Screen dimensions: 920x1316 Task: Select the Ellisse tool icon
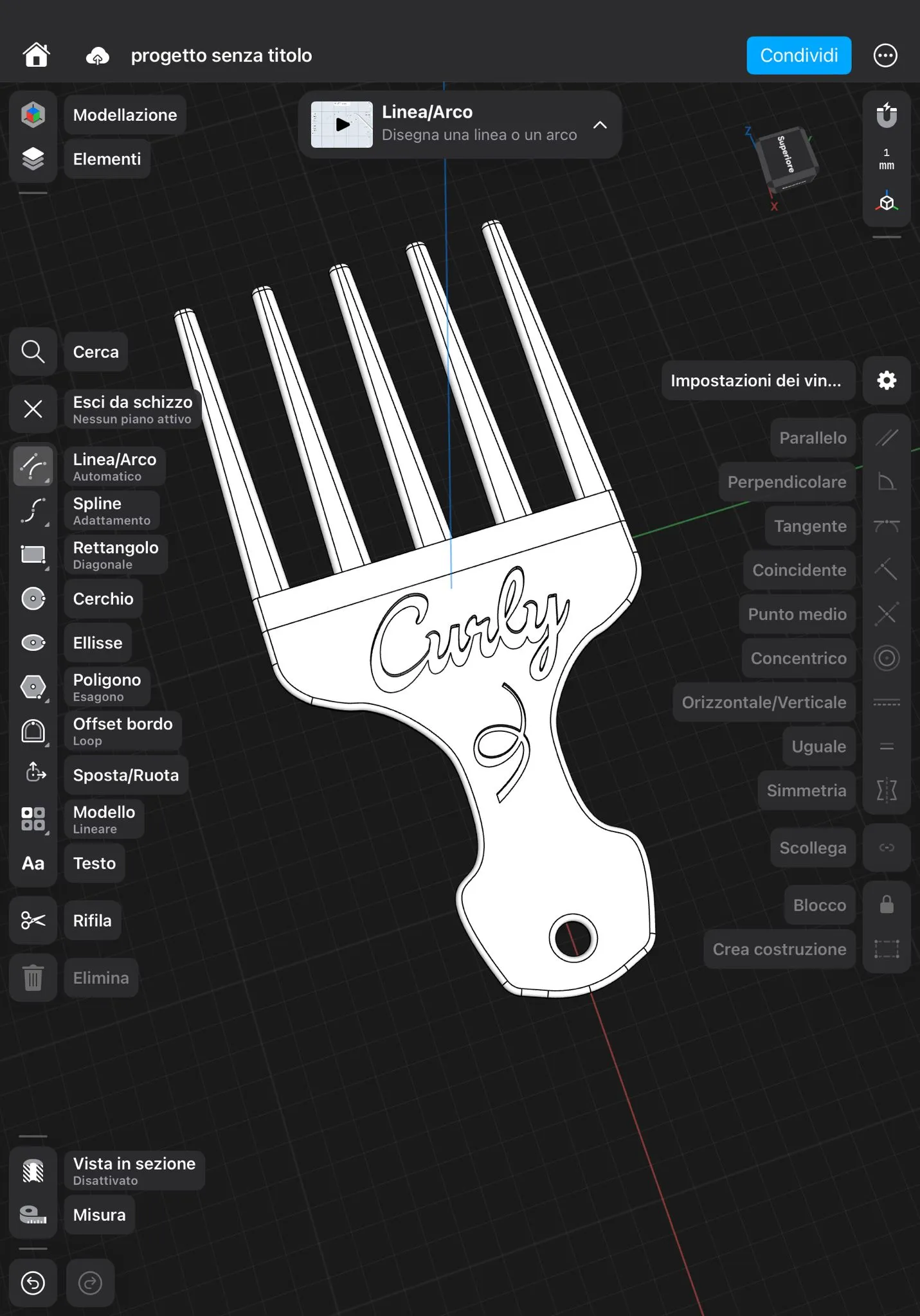pos(33,643)
